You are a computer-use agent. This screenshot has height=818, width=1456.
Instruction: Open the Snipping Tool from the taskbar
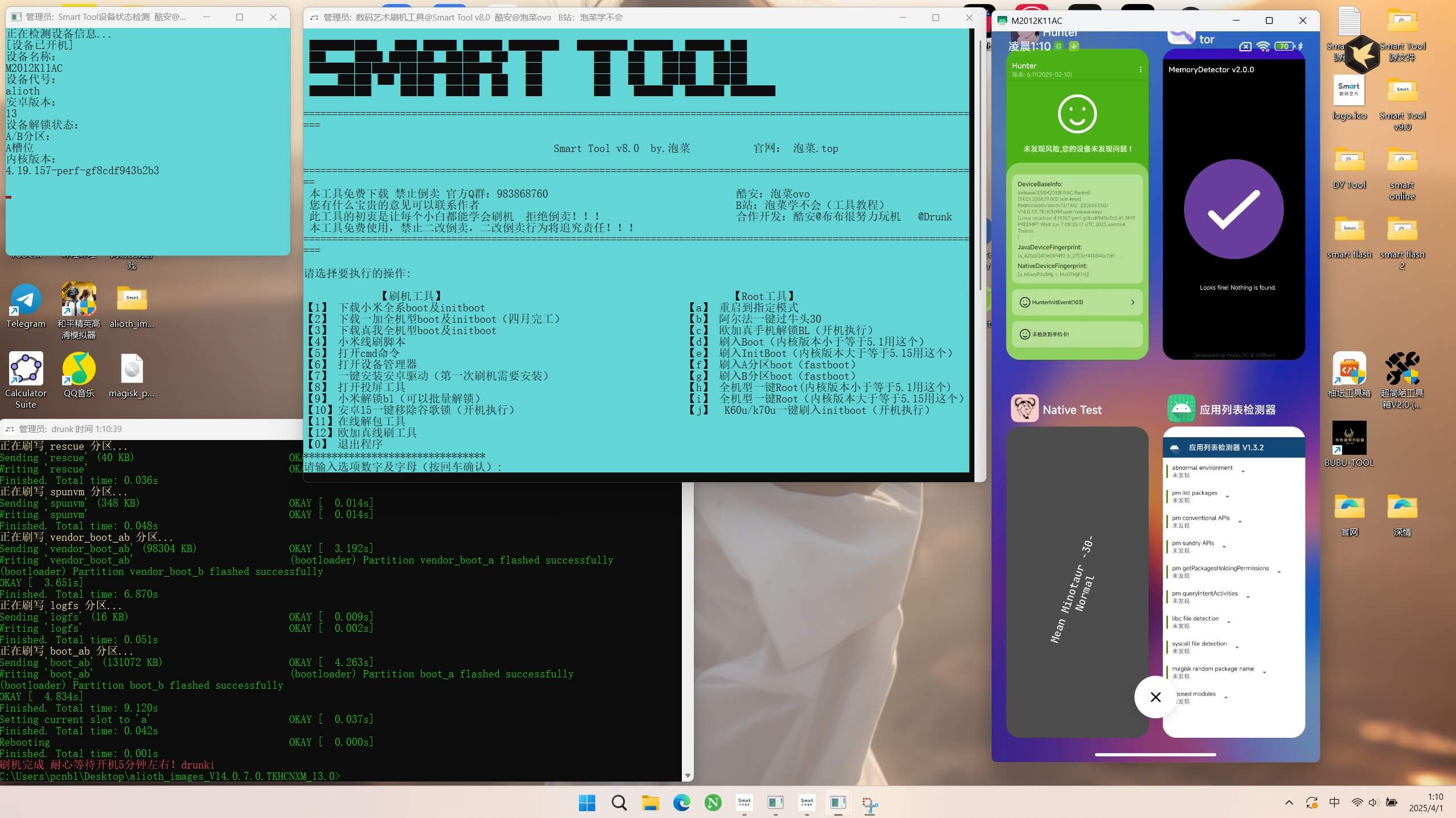tap(870, 803)
